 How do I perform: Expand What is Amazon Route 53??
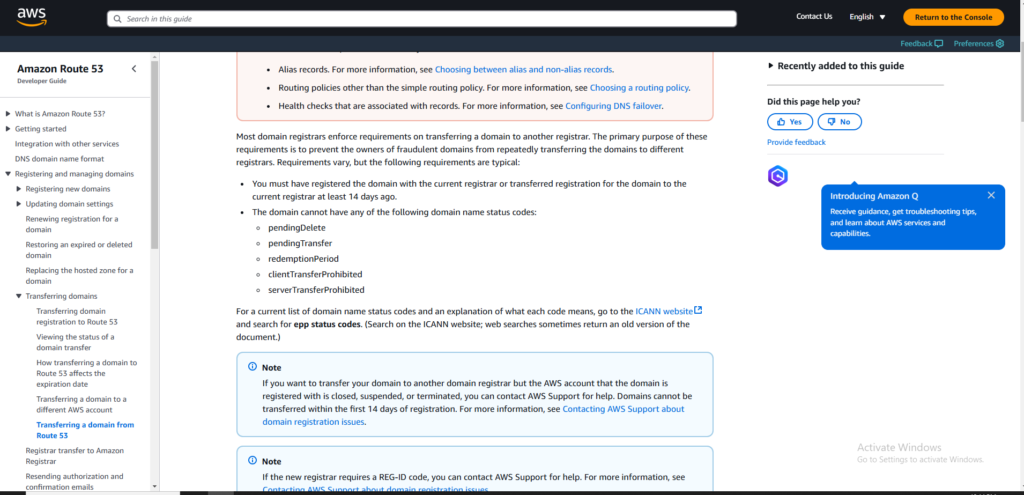pos(8,114)
